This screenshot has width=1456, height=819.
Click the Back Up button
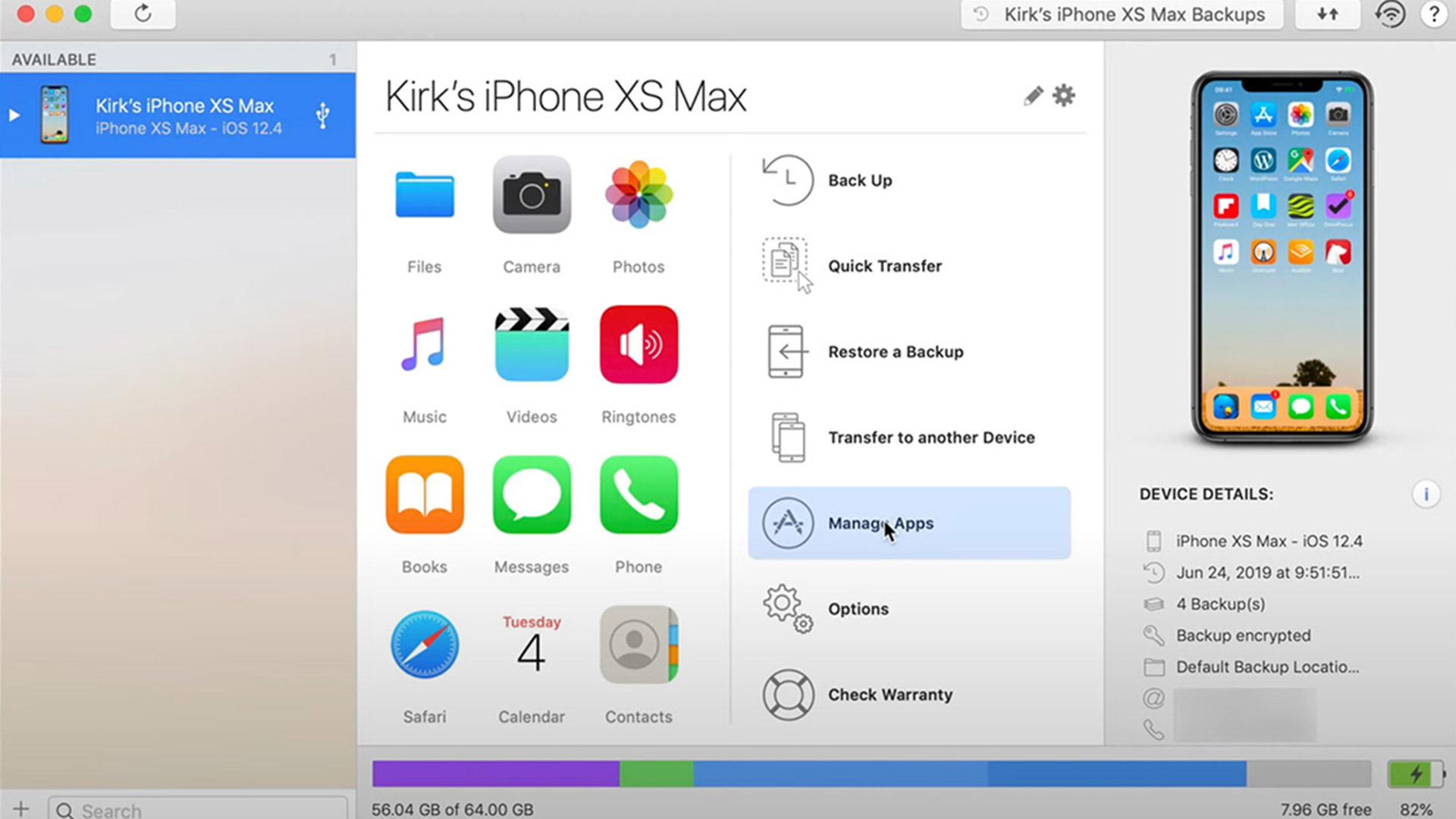[x=859, y=180]
